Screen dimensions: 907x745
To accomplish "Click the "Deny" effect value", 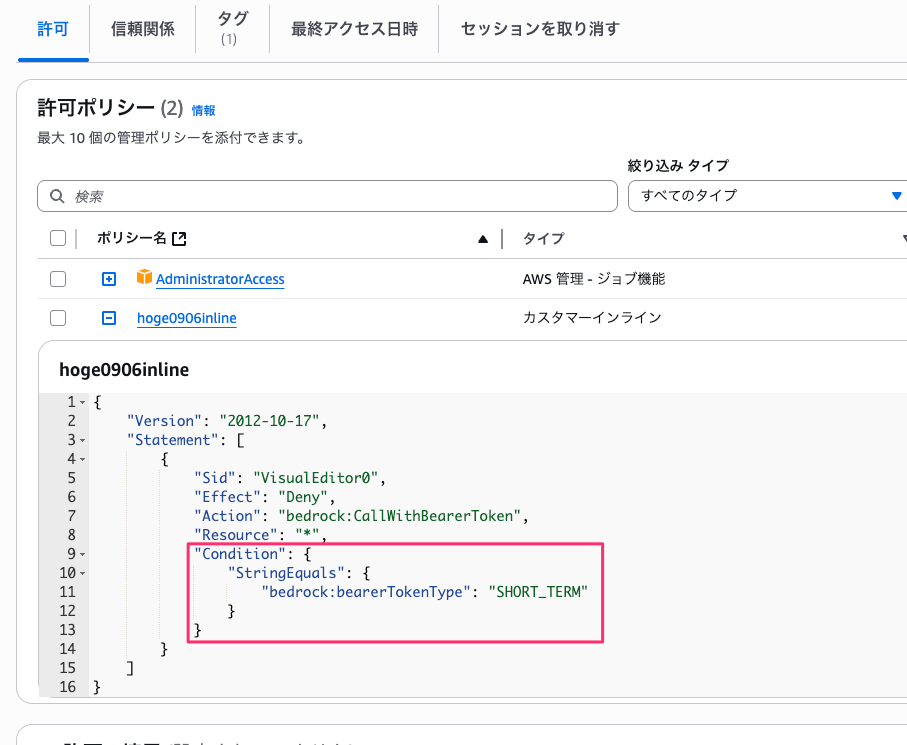I will [x=303, y=497].
